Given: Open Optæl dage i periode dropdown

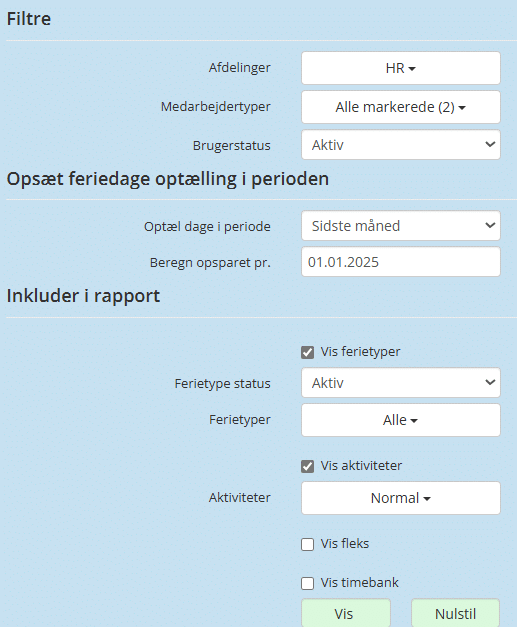Looking at the screenshot, I should click(401, 226).
